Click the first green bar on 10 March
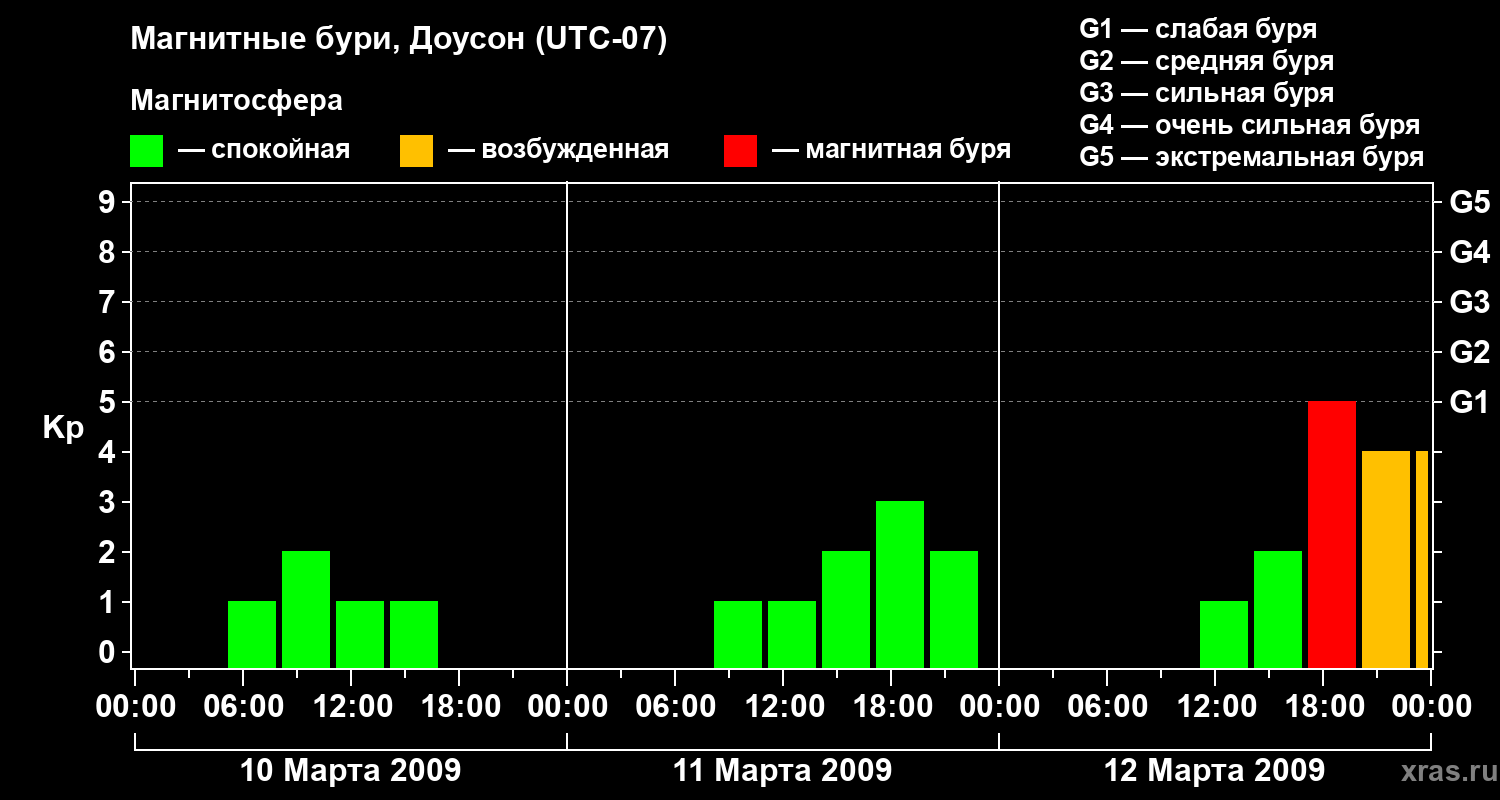1500x800 pixels. [x=252, y=635]
